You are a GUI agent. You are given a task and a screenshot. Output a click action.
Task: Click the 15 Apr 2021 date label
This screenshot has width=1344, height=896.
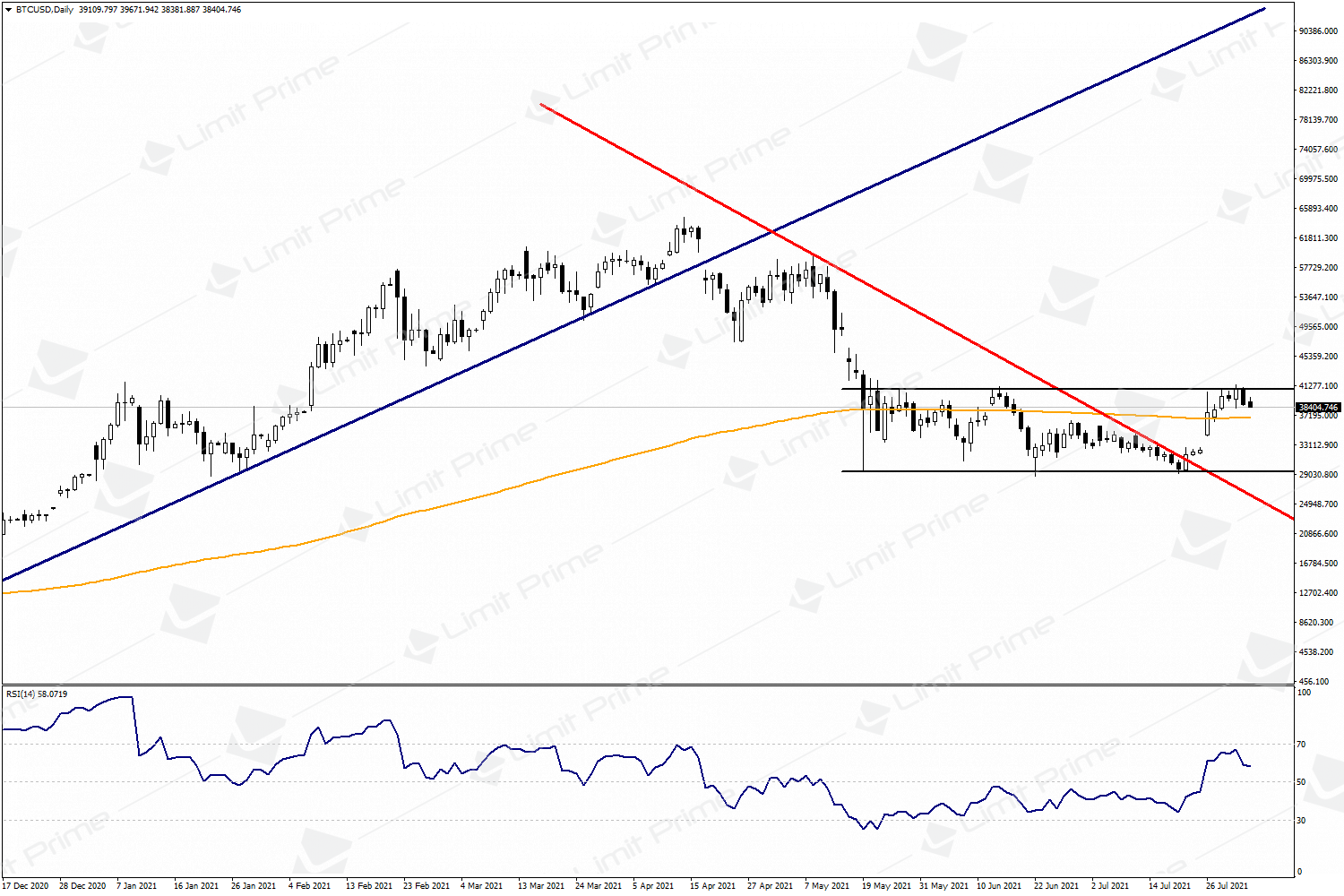coord(713,886)
